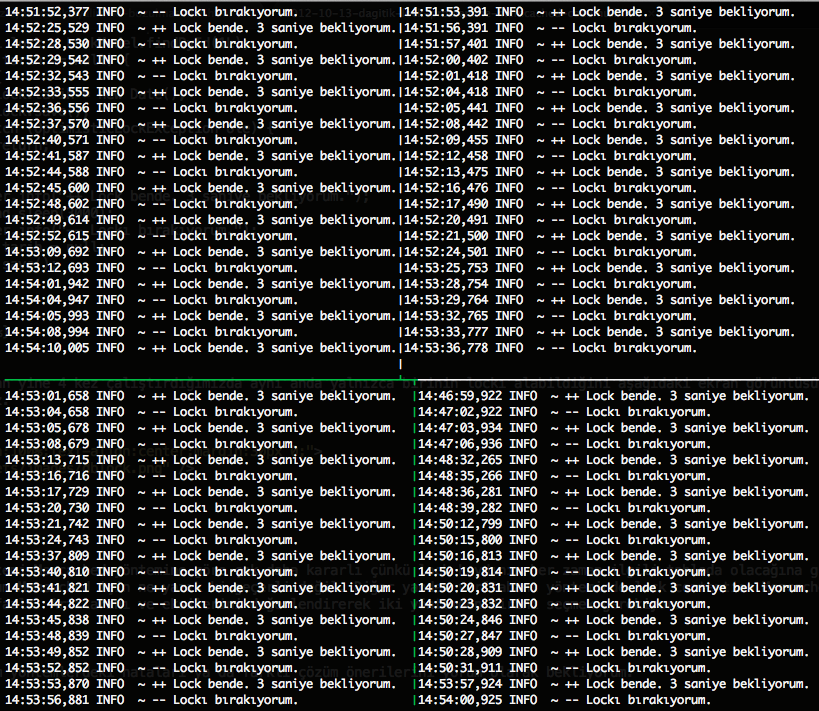This screenshot has height=711, width=819.
Task: Click the empty line below 14:54:10,005
Action: 201,364
